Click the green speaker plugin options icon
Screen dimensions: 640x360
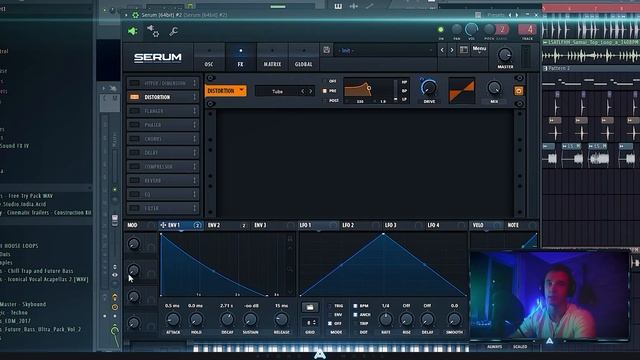point(133,31)
